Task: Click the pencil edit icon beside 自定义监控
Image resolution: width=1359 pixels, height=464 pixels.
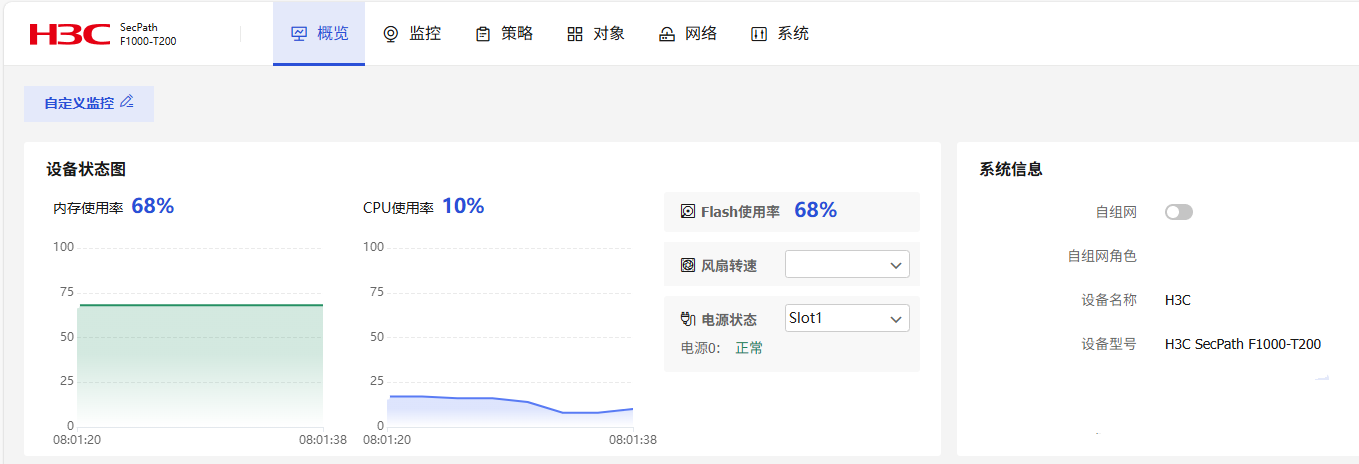Action: coord(127,102)
